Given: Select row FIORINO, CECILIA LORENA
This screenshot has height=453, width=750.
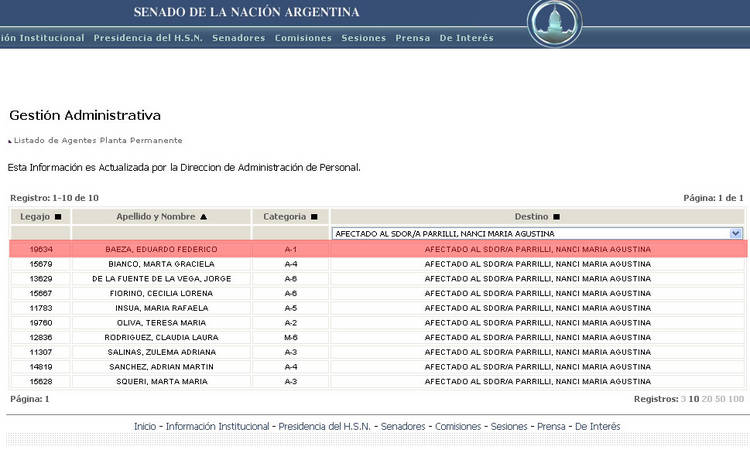Looking at the screenshot, I should click(x=378, y=293).
